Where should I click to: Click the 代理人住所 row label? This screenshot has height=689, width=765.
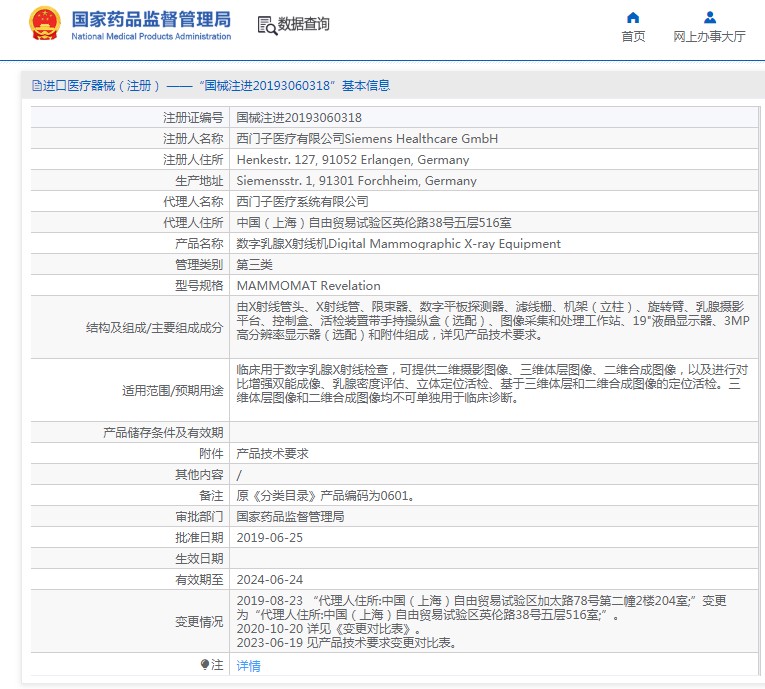click(193, 223)
